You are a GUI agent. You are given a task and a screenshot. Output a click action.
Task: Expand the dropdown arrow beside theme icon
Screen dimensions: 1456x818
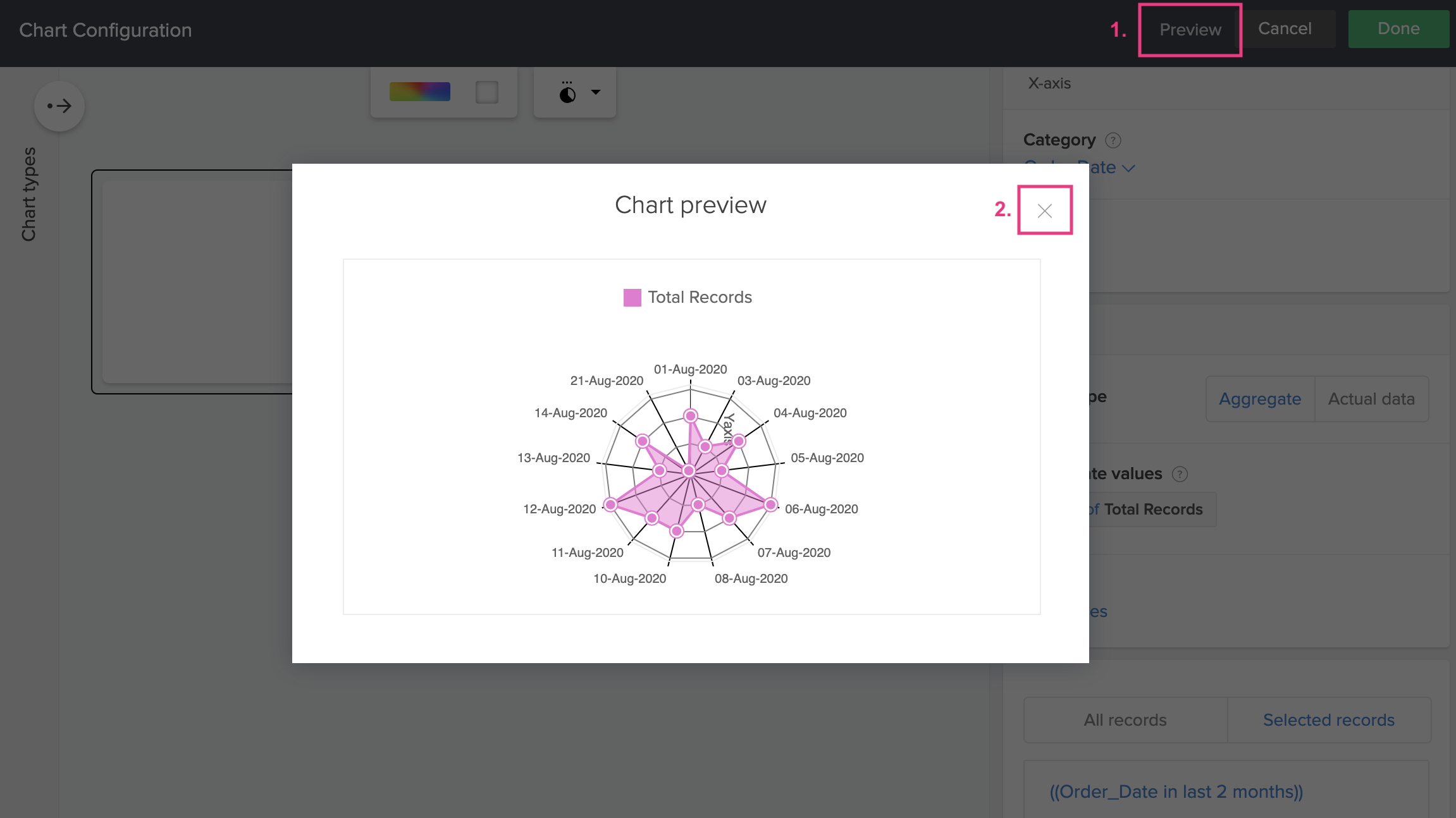[x=595, y=92]
